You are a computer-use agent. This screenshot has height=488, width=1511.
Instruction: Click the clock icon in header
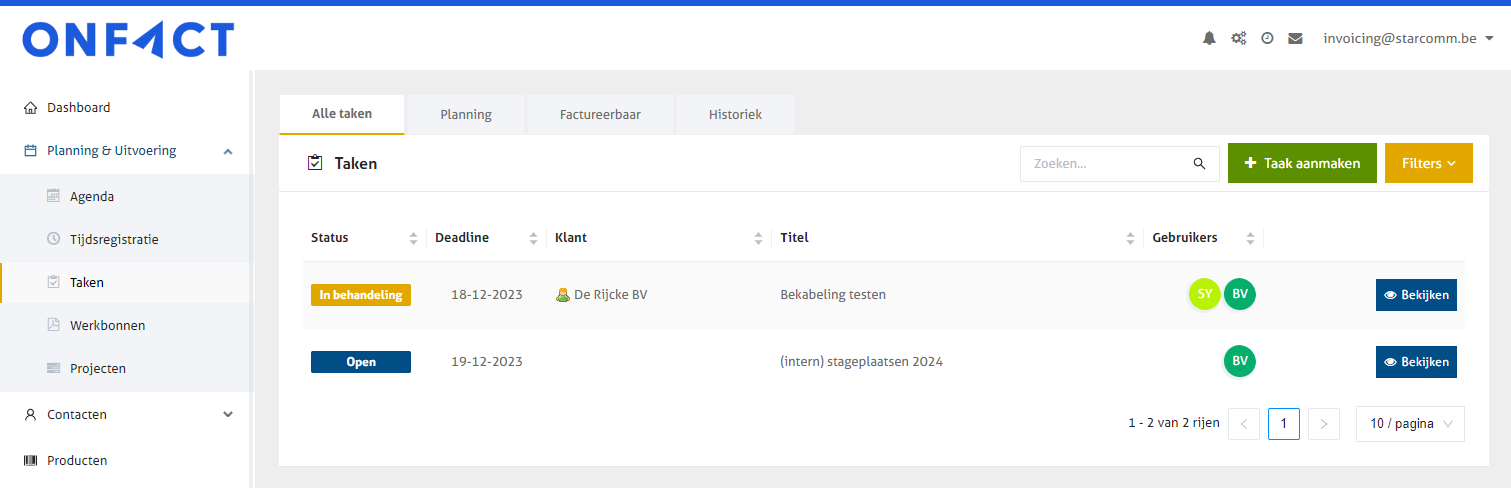pyautogui.click(x=1267, y=38)
